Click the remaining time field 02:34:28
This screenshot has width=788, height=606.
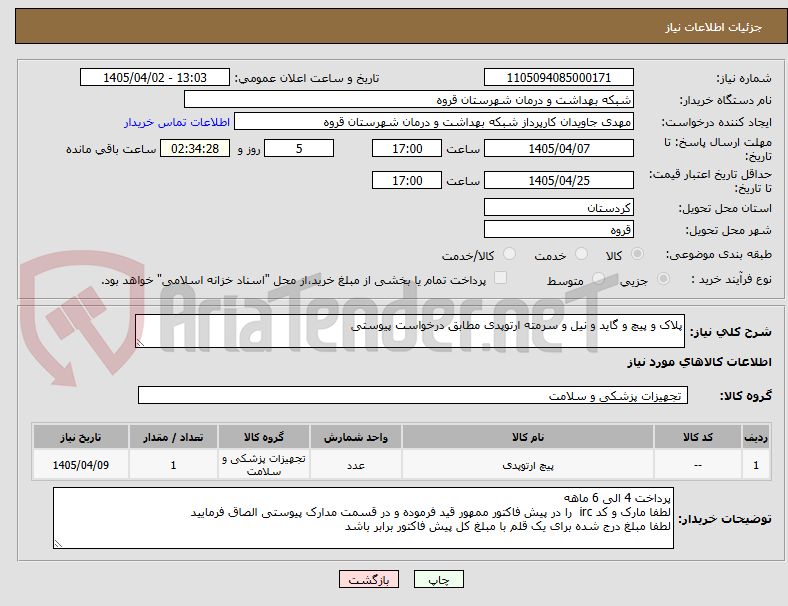[x=195, y=148]
